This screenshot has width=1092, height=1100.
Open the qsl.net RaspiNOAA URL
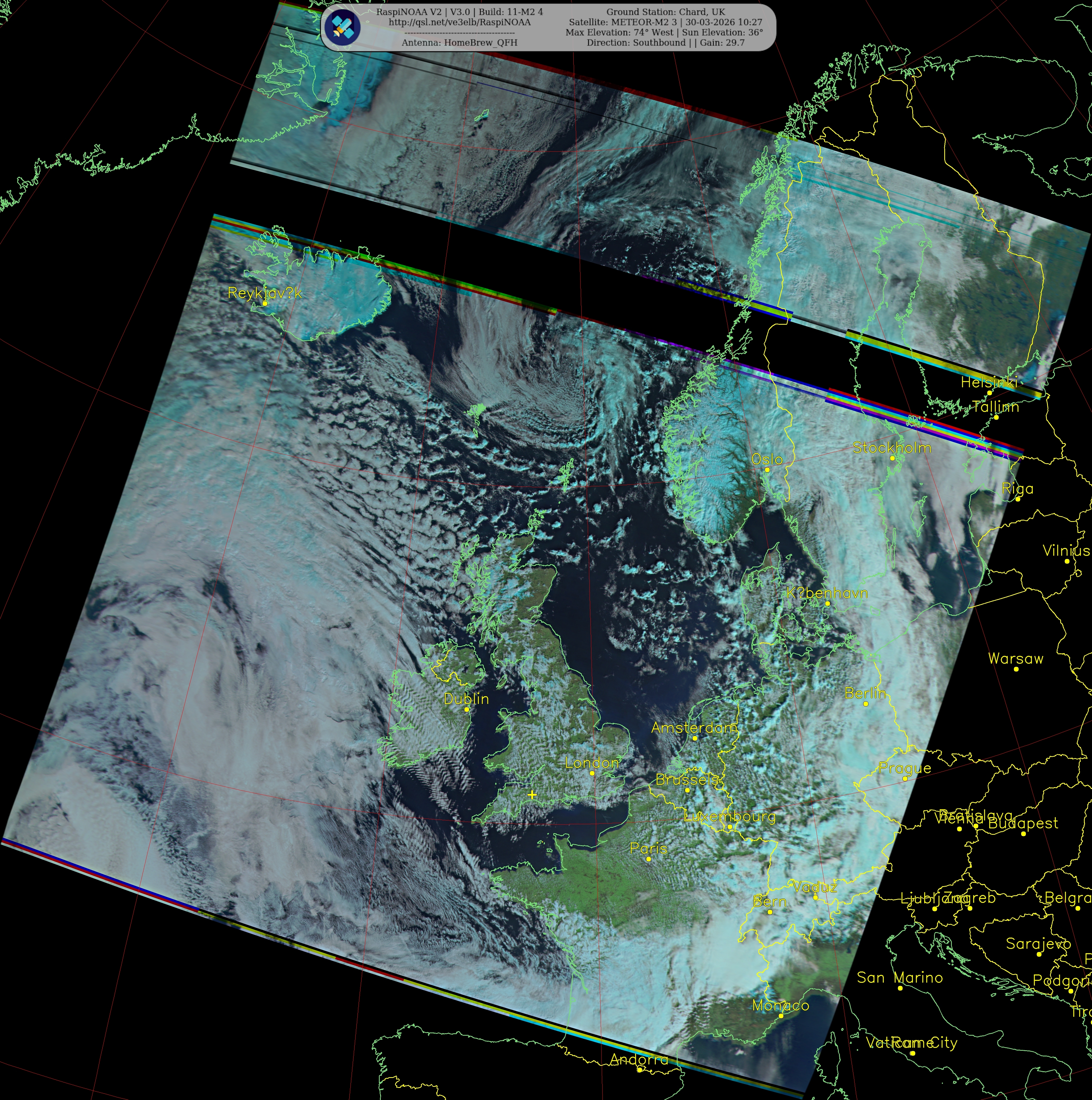tap(459, 22)
